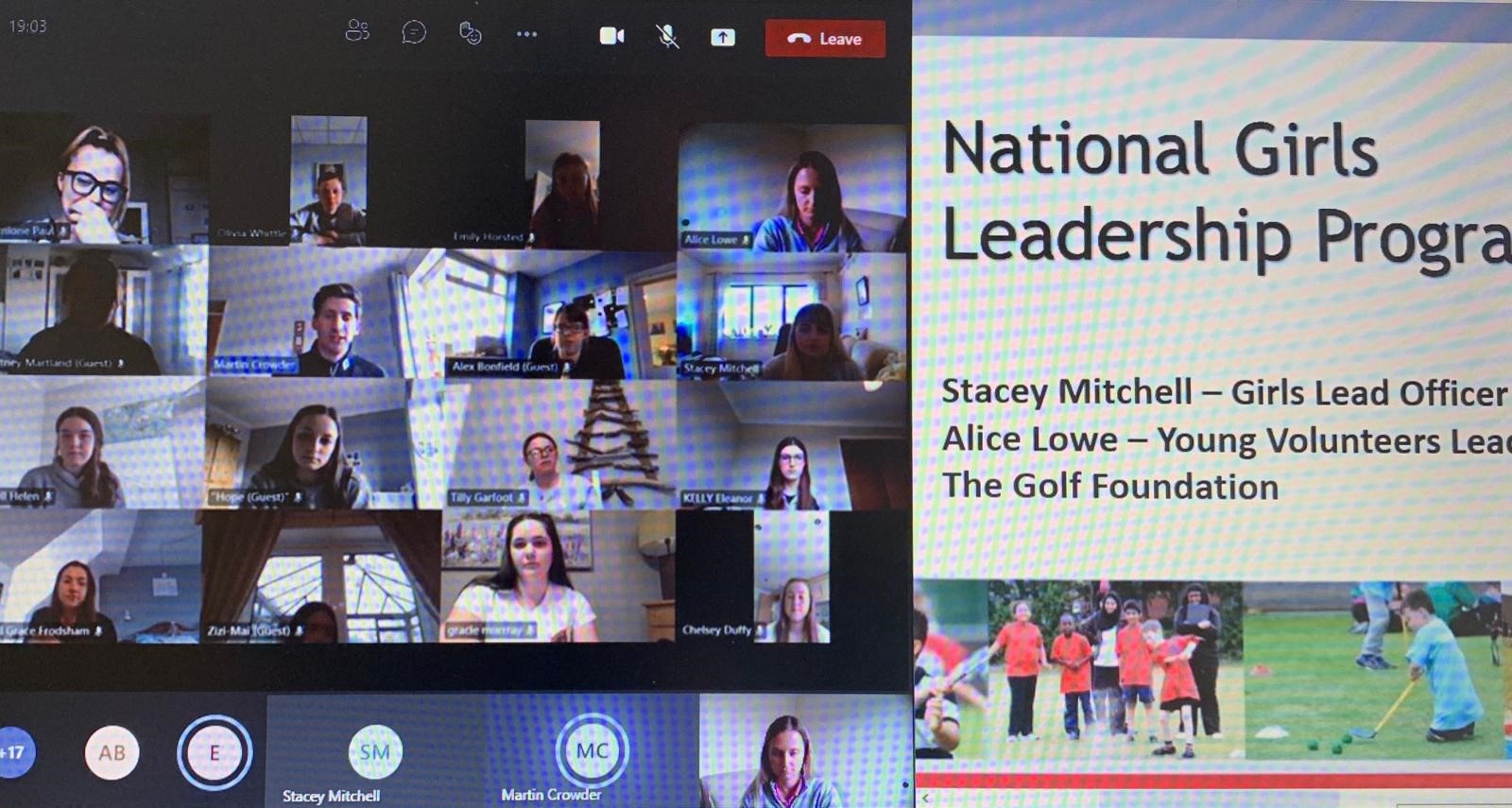Image resolution: width=1512 pixels, height=808 pixels.
Task: Toggle the camera on or off
Action: [x=611, y=36]
